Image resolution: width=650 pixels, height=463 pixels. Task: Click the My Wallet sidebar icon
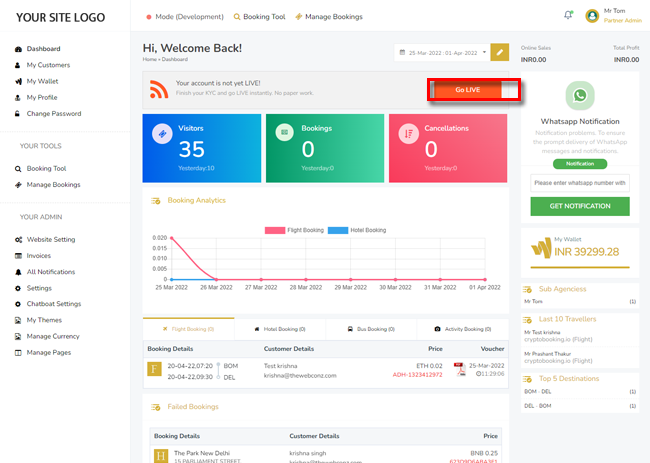pos(18,81)
